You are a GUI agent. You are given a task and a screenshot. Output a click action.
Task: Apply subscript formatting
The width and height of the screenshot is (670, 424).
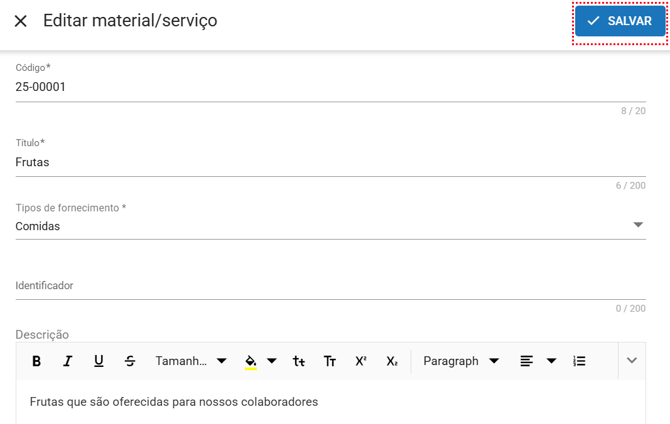392,361
